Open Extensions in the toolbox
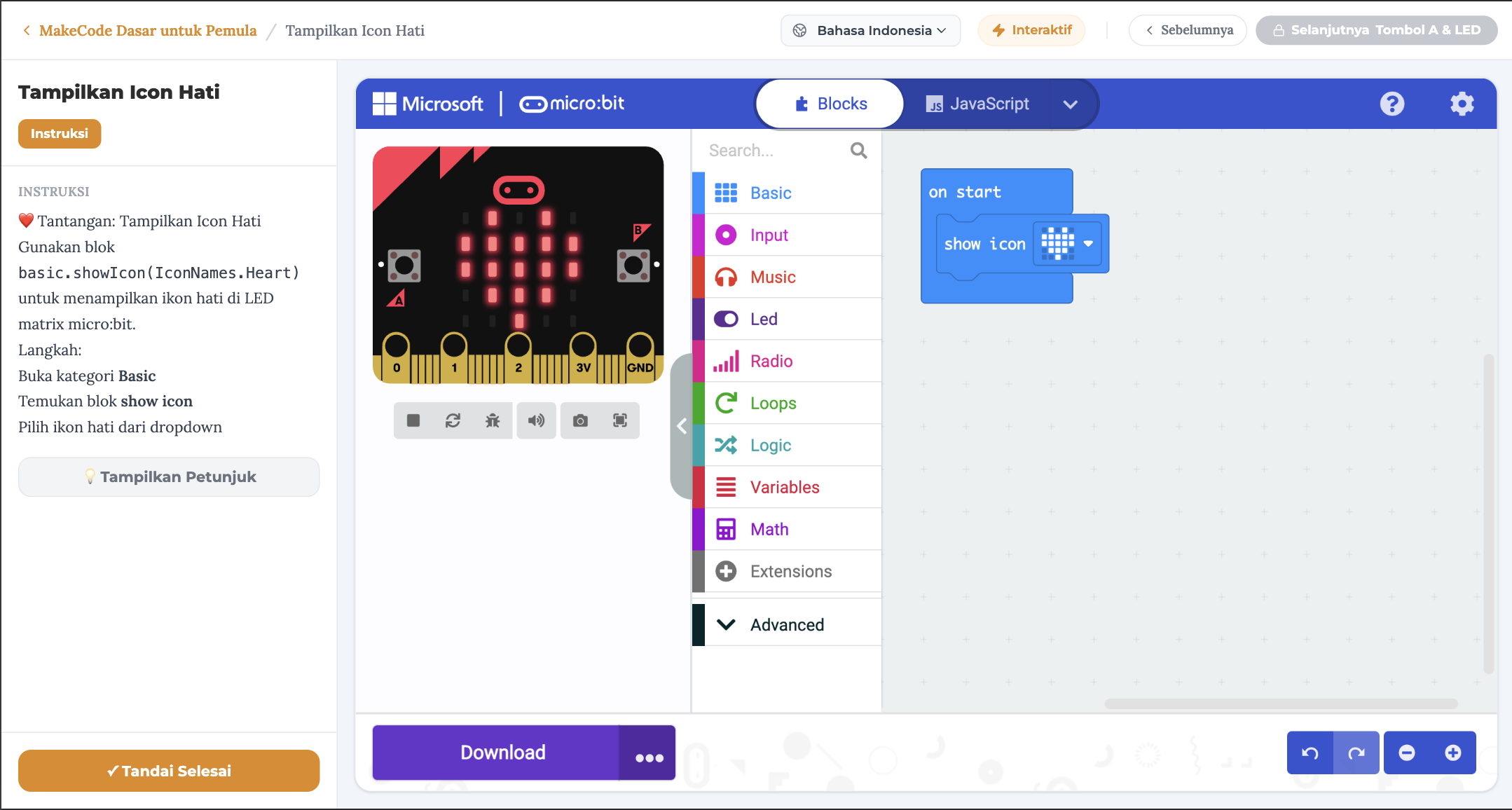Image resolution: width=1512 pixels, height=810 pixels. point(786,571)
